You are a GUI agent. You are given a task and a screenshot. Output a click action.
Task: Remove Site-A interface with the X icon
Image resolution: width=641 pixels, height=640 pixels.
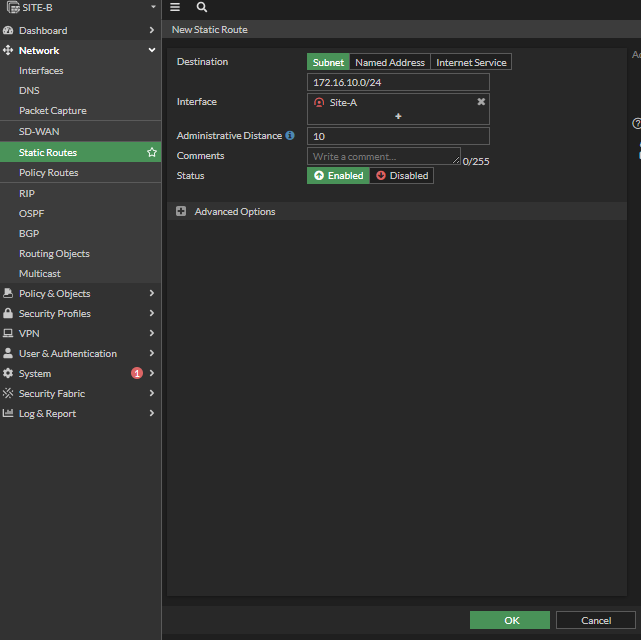tap(481, 102)
